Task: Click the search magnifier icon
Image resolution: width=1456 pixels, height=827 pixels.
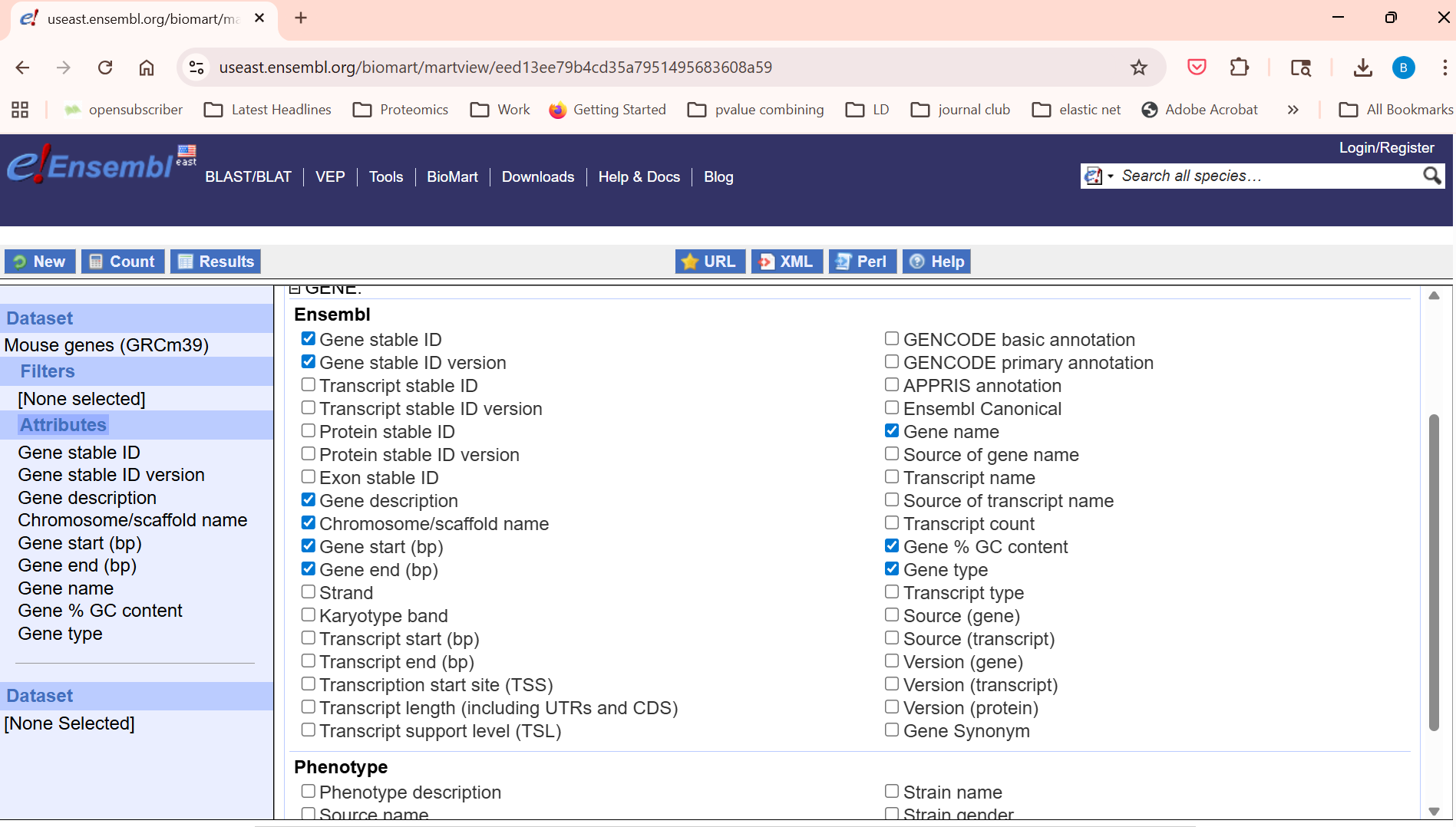Action: (1431, 176)
